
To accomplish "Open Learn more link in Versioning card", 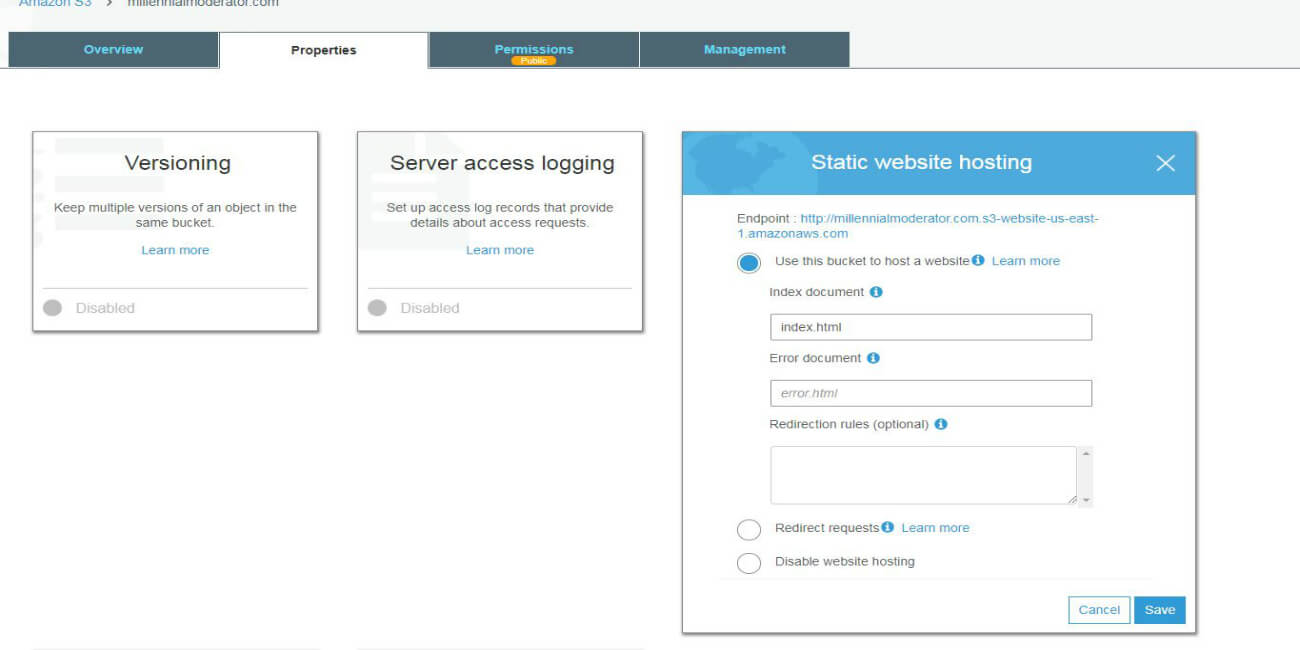I will 175,250.
